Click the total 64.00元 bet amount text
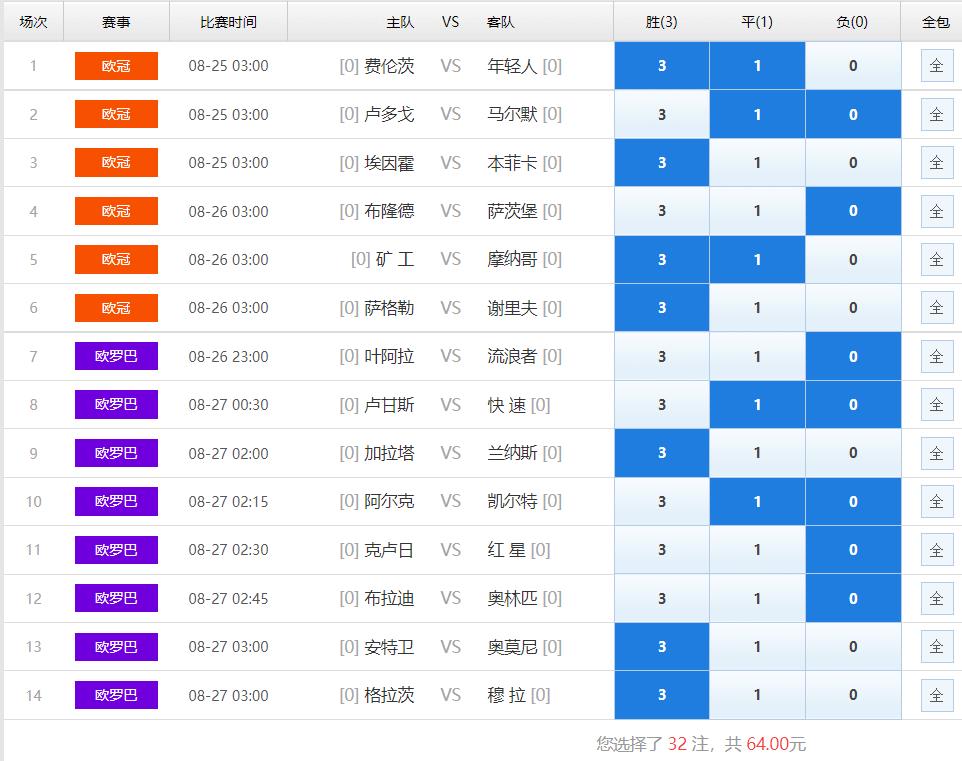 pos(776,744)
